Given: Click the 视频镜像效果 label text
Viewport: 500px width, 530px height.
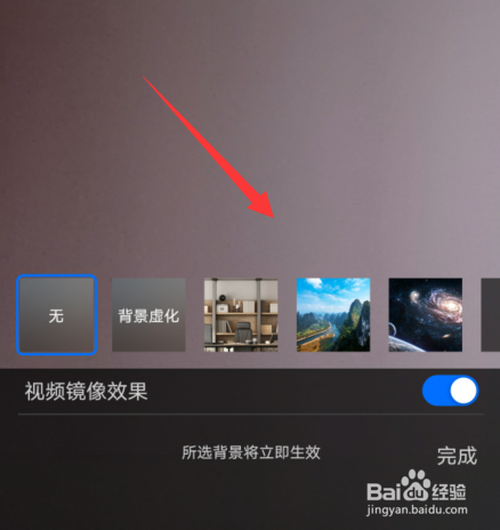Looking at the screenshot, I should (86, 391).
